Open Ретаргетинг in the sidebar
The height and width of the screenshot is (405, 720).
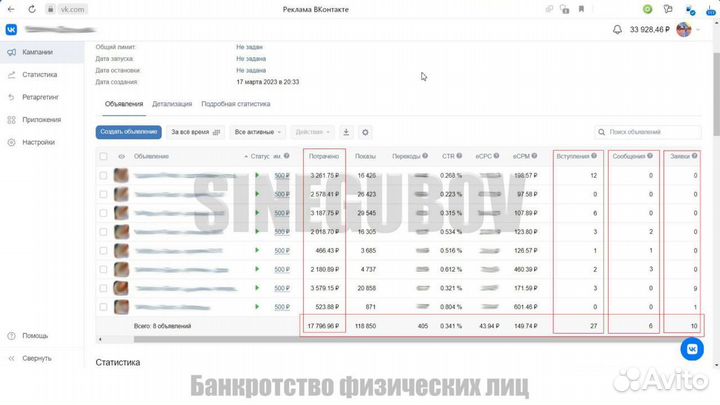tap(42, 97)
